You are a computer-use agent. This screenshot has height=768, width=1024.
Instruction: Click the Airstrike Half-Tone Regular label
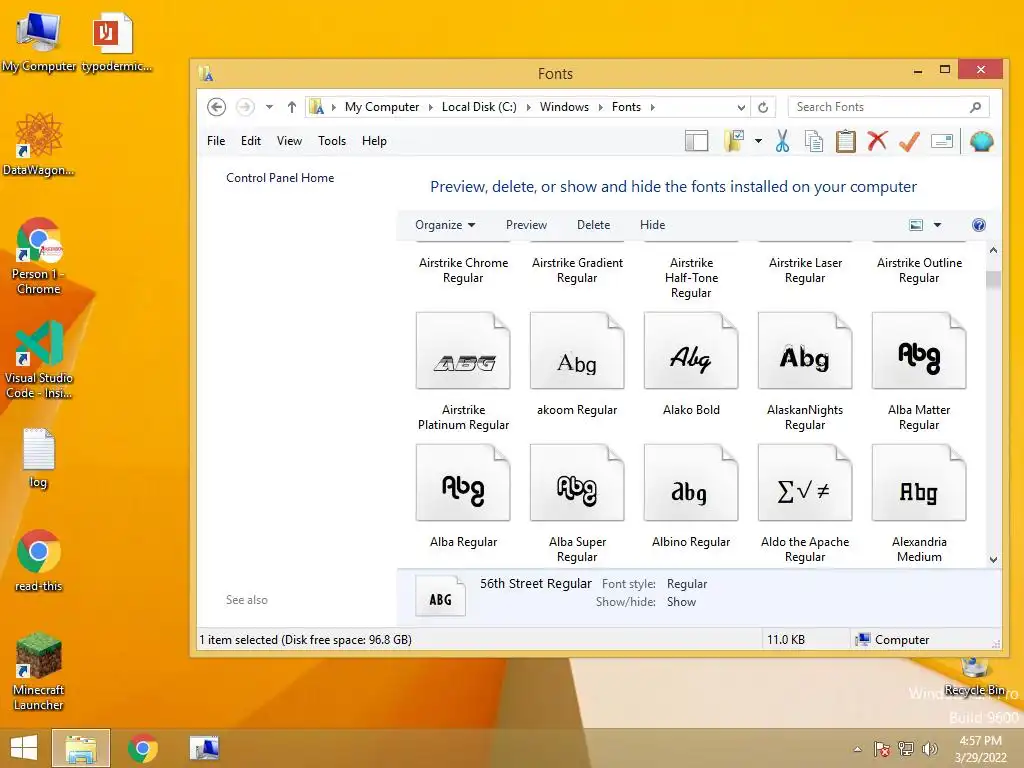691,278
